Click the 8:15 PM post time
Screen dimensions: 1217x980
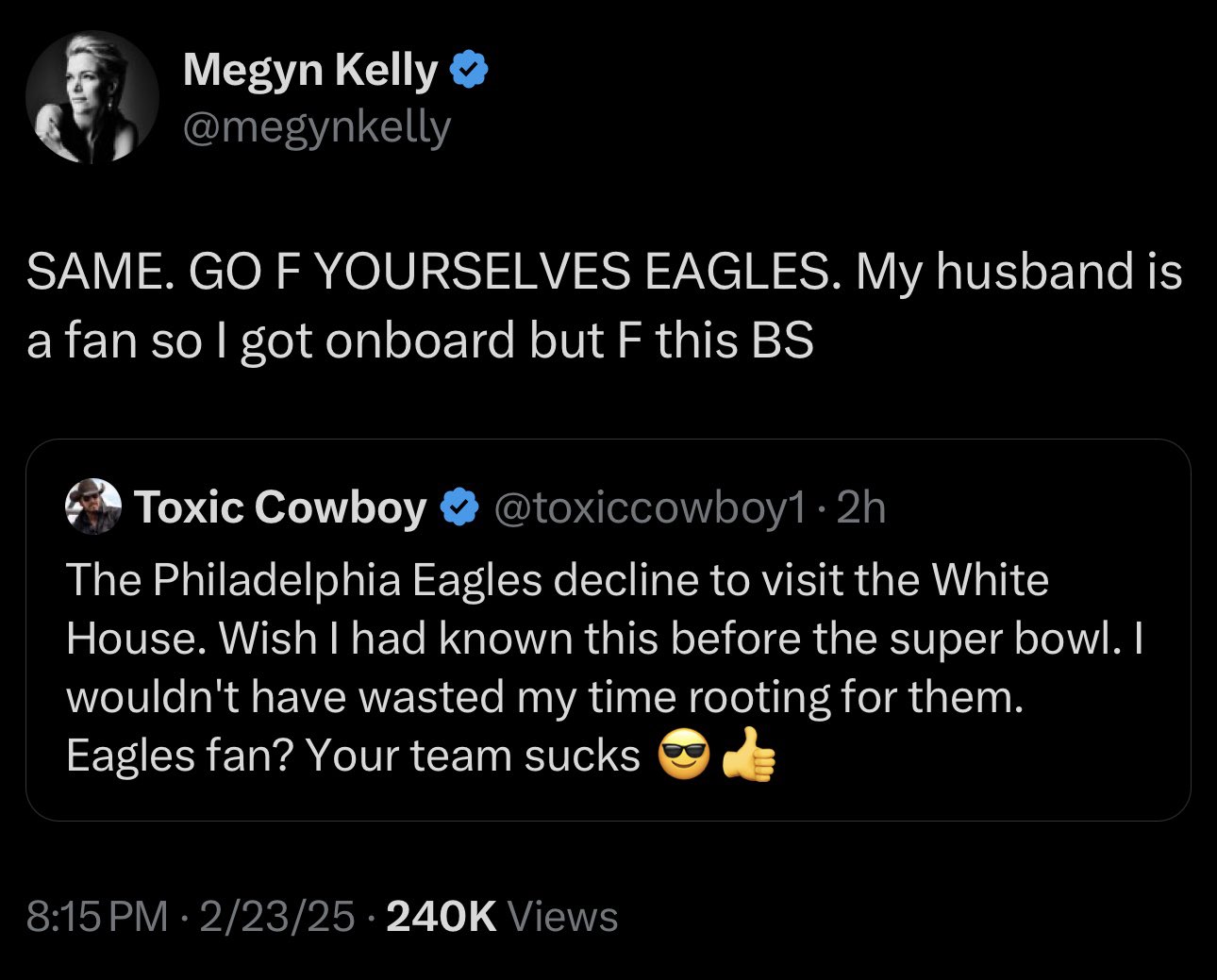97,917
